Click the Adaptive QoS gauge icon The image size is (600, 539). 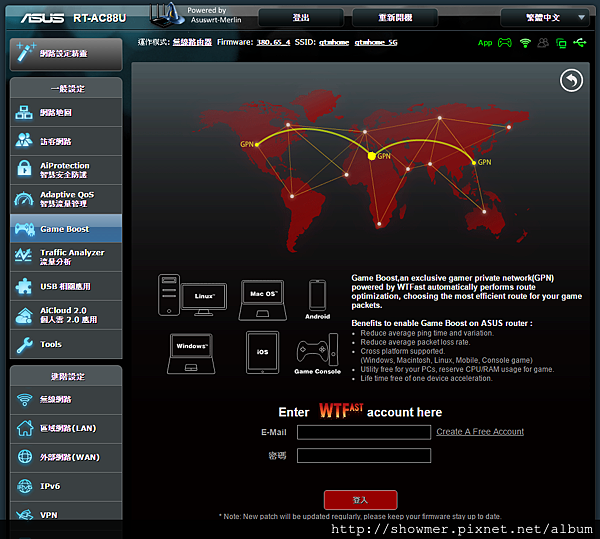click(x=24, y=199)
